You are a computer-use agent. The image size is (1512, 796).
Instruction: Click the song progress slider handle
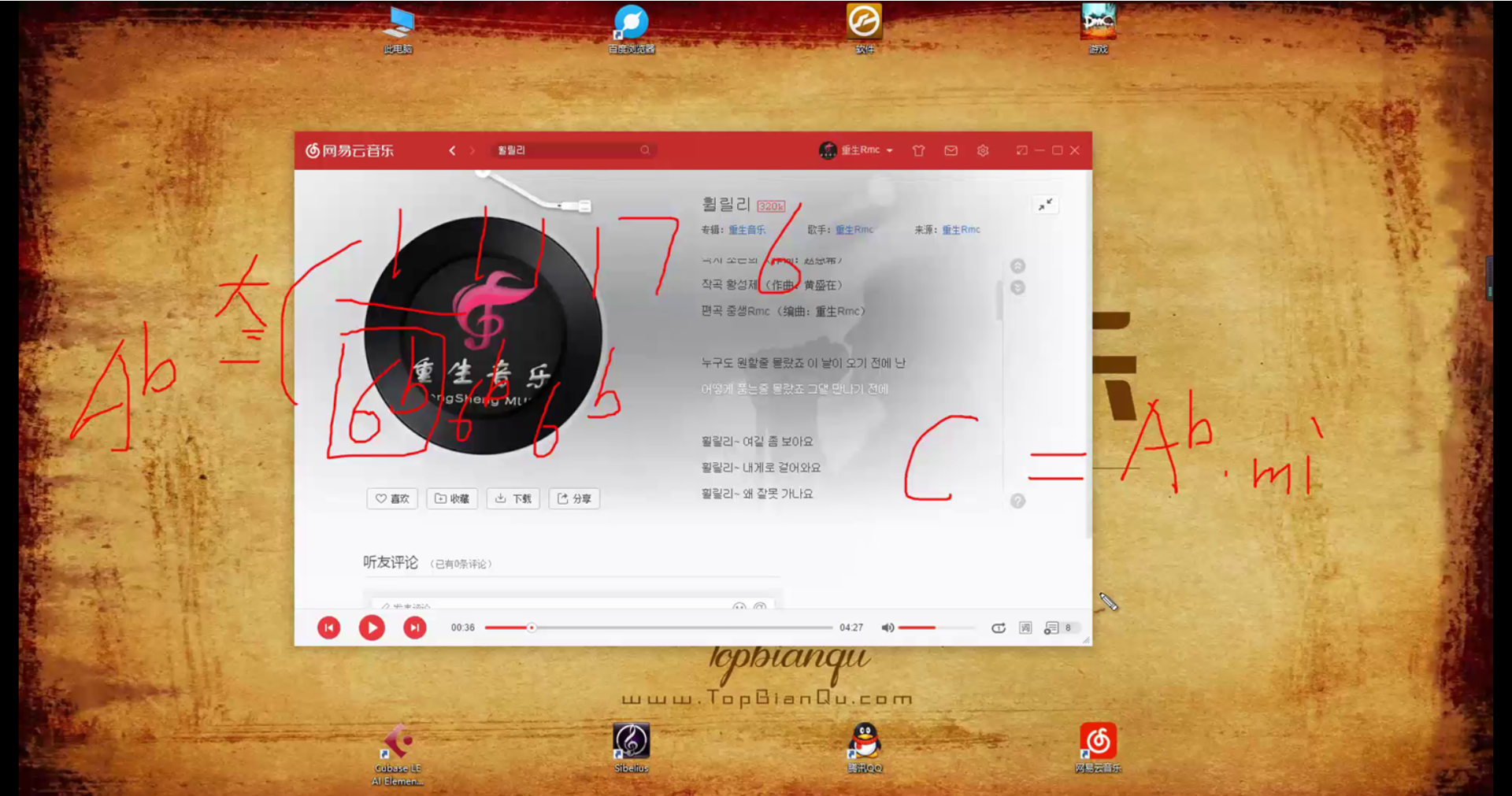coord(532,628)
